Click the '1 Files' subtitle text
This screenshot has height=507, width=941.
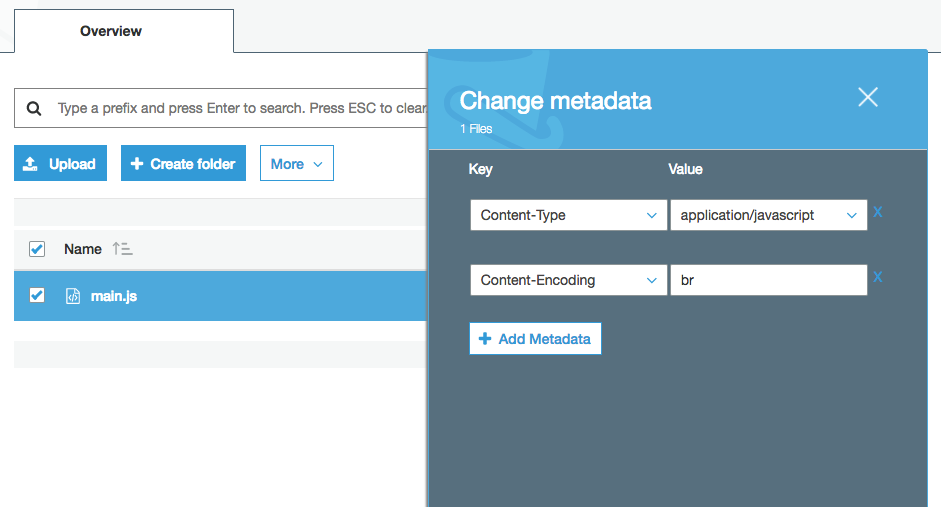pos(476,129)
